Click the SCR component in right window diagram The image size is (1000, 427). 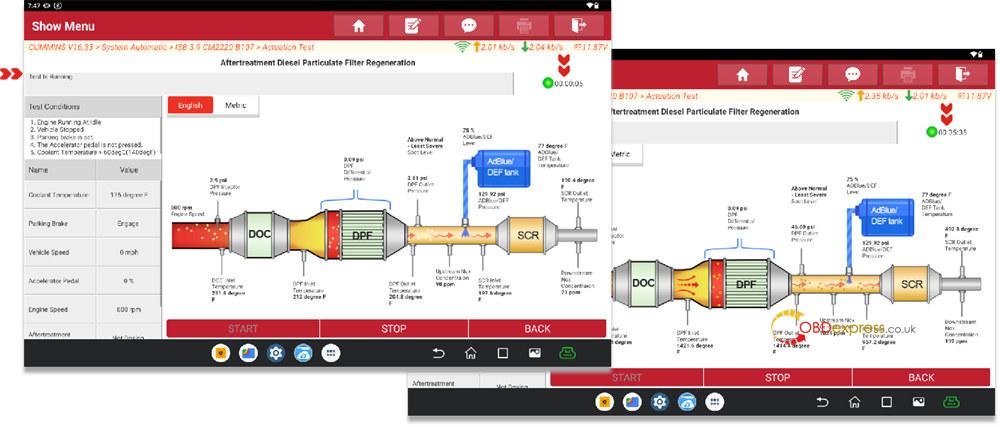912,284
